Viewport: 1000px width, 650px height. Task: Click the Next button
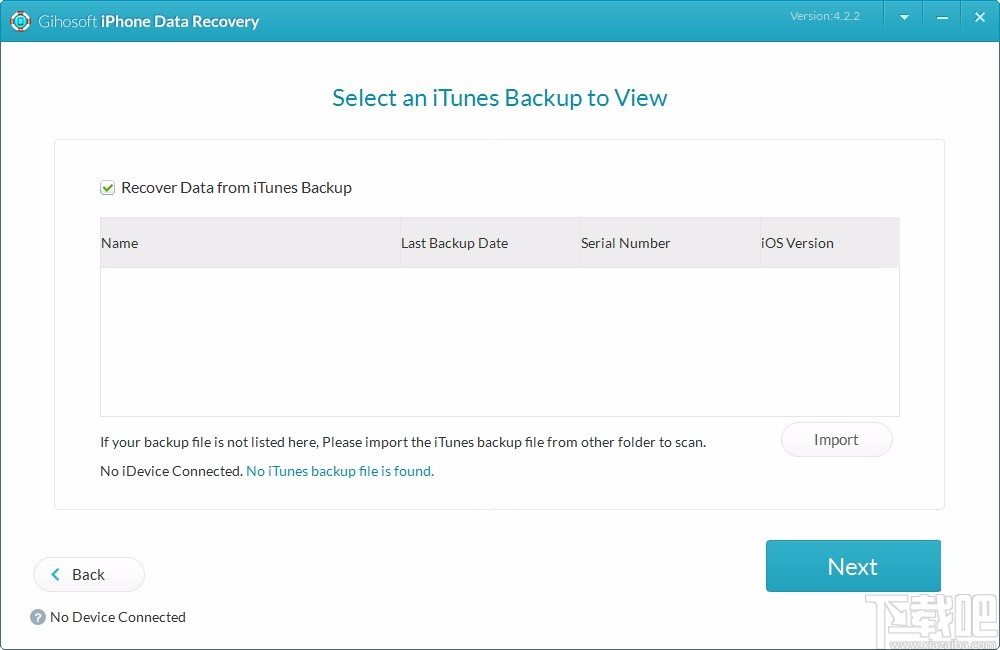click(853, 566)
